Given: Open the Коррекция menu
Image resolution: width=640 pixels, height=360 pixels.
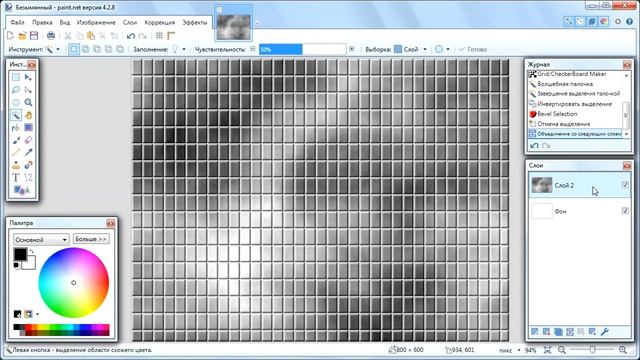Looking at the screenshot, I should (x=160, y=22).
